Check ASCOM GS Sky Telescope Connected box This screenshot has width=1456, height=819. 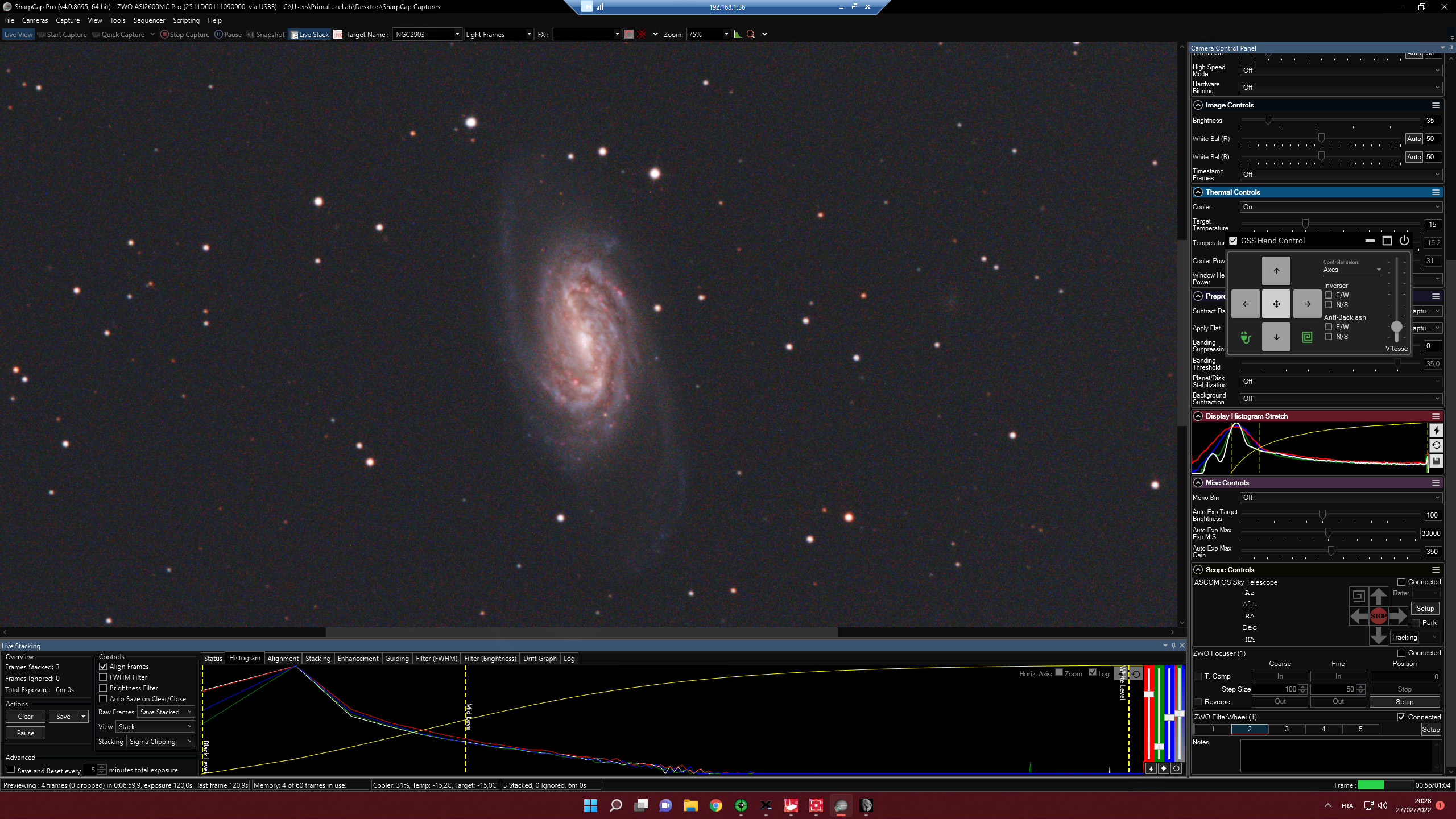1401,582
